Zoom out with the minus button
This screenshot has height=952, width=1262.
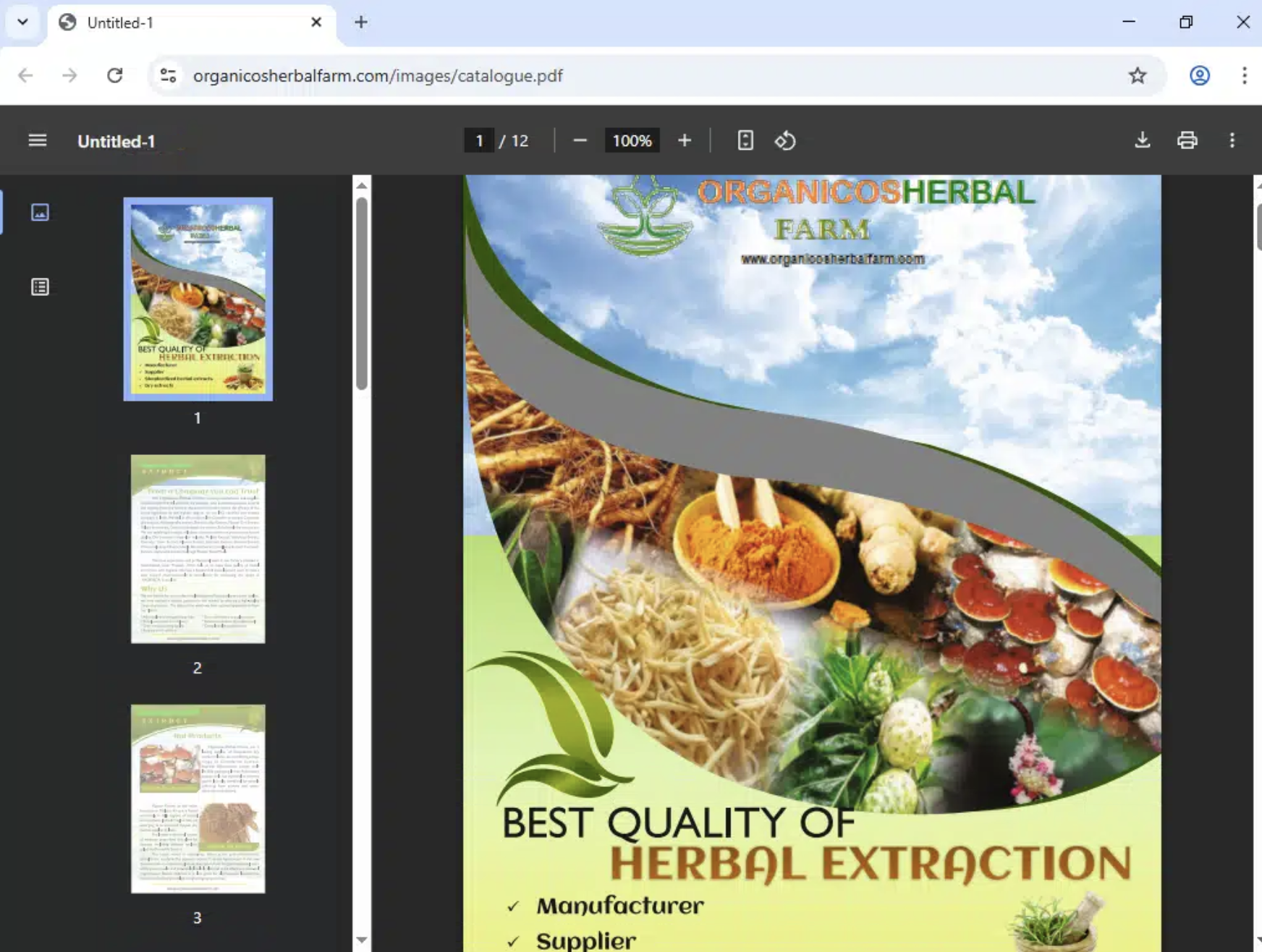tap(580, 140)
